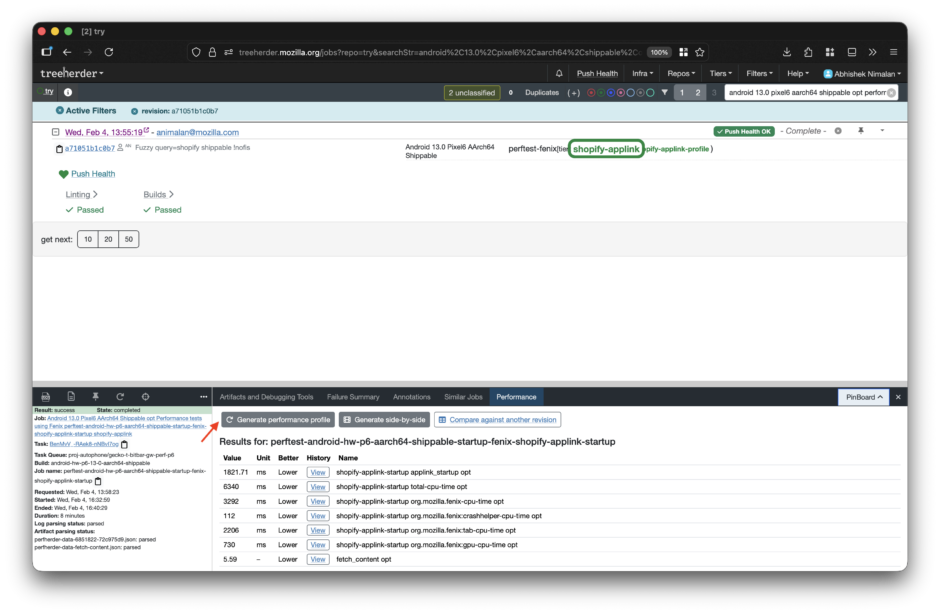Image resolution: width=940 pixels, height=614 pixels.
Task: Retrigger the job via circular arrow icon
Action: click(120, 396)
